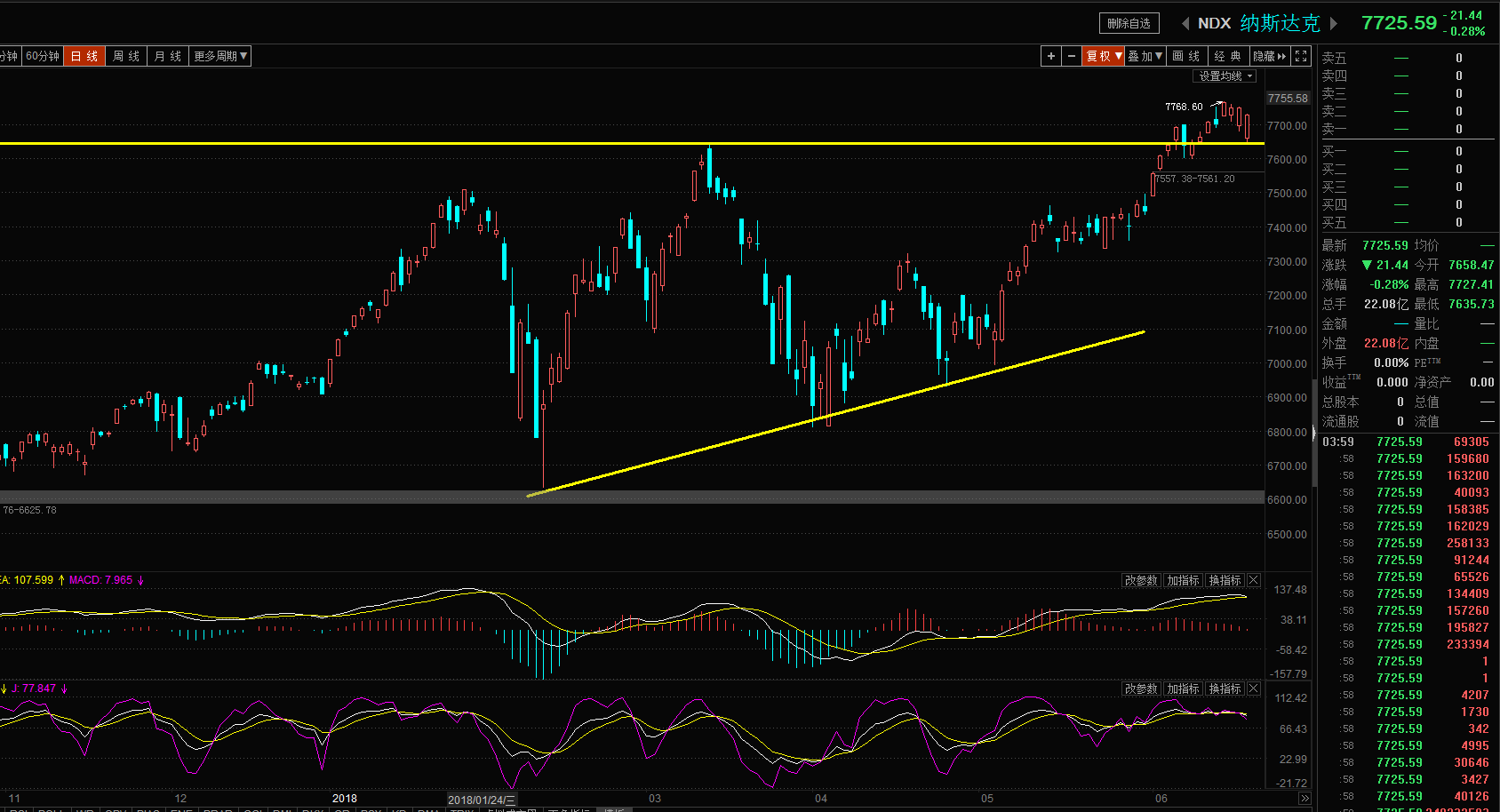Image resolution: width=1500 pixels, height=812 pixels.
Task: Click 换指标 in KDJ panel
Action: click(1225, 689)
